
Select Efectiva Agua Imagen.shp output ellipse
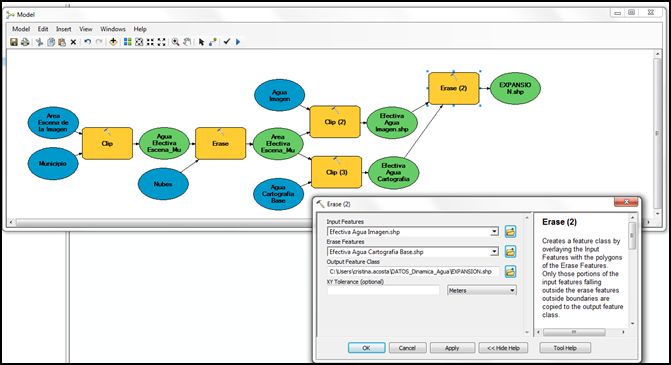[392, 122]
